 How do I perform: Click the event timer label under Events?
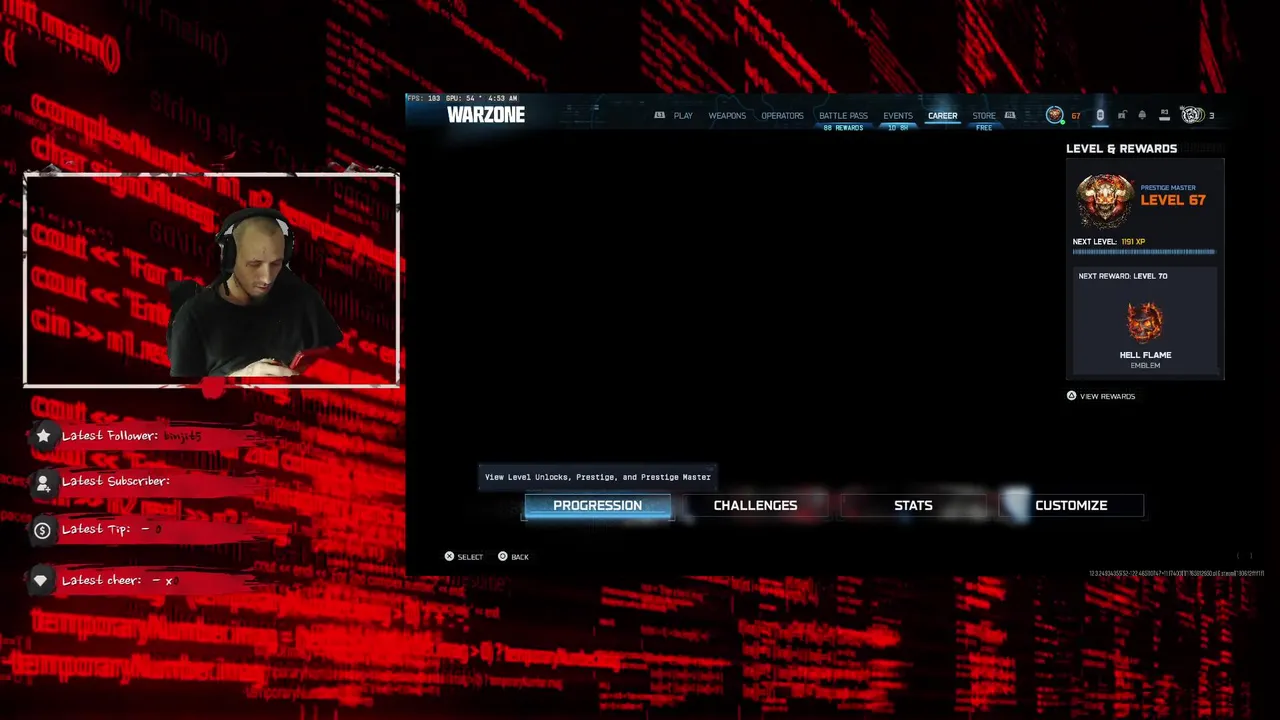(897, 128)
